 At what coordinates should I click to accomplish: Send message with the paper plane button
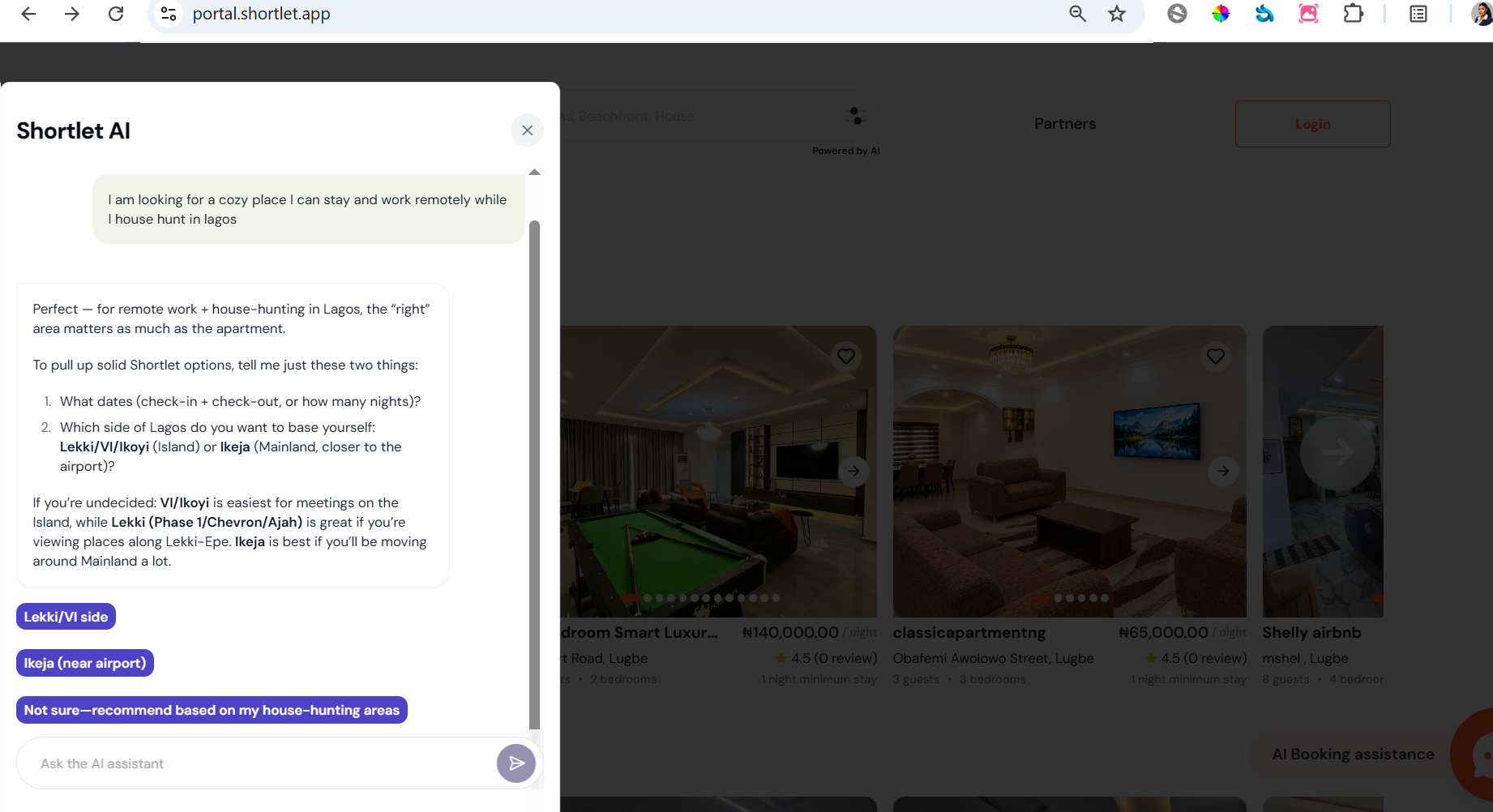click(x=516, y=763)
